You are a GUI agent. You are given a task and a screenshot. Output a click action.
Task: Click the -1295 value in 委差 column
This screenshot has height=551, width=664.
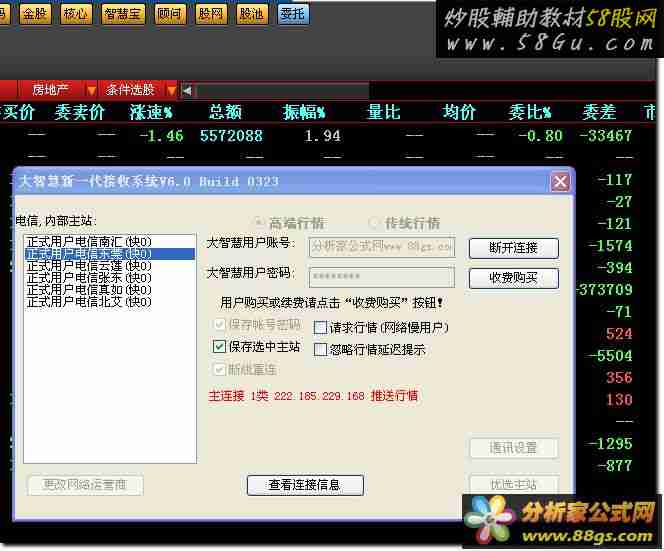pyautogui.click(x=611, y=444)
